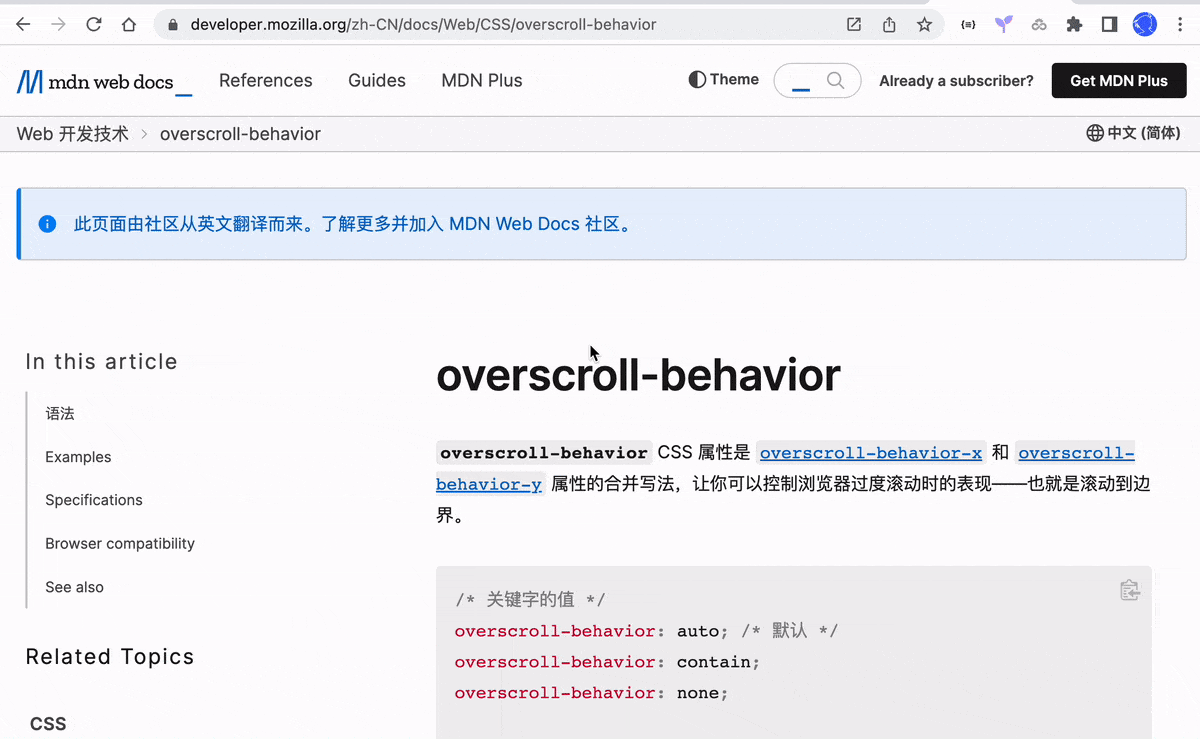1200x739 pixels.
Task: Reload the page with the refresh icon
Action: (94, 24)
